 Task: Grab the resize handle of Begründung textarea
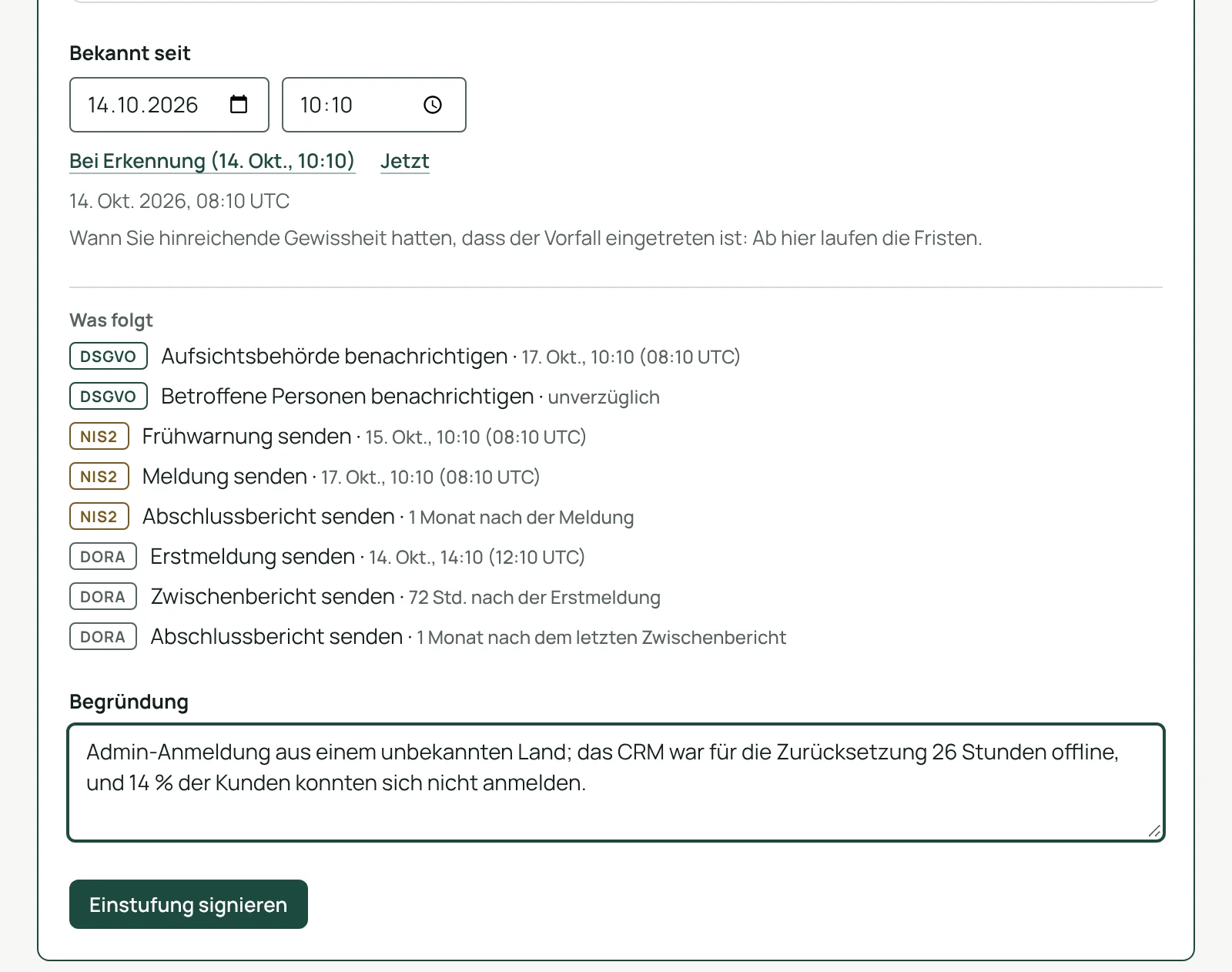tap(1154, 831)
